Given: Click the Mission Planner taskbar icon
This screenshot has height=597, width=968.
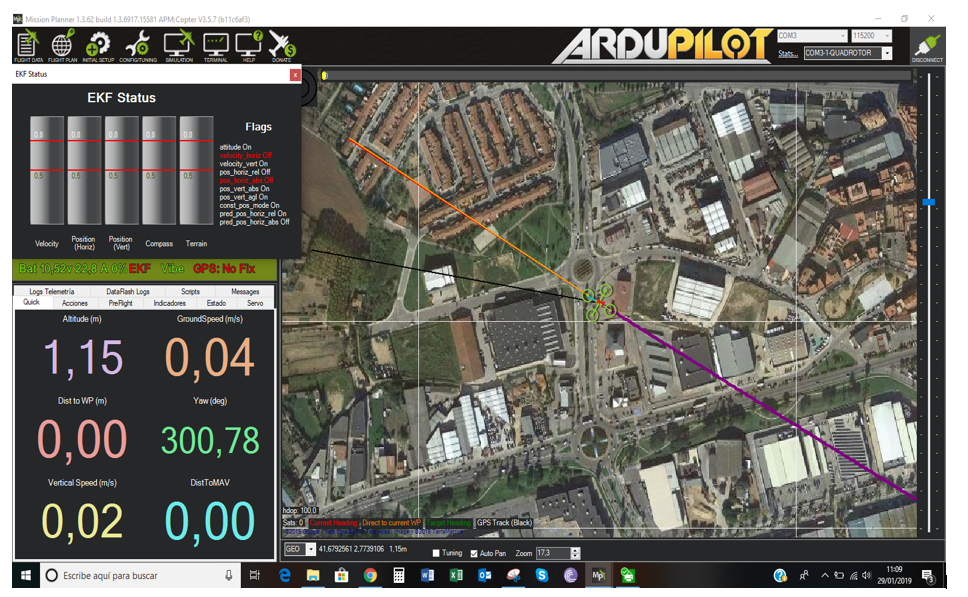Looking at the screenshot, I should (598, 575).
